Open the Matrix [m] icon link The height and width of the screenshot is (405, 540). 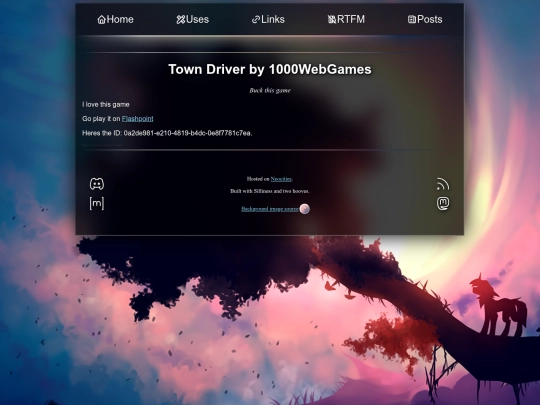click(x=97, y=203)
